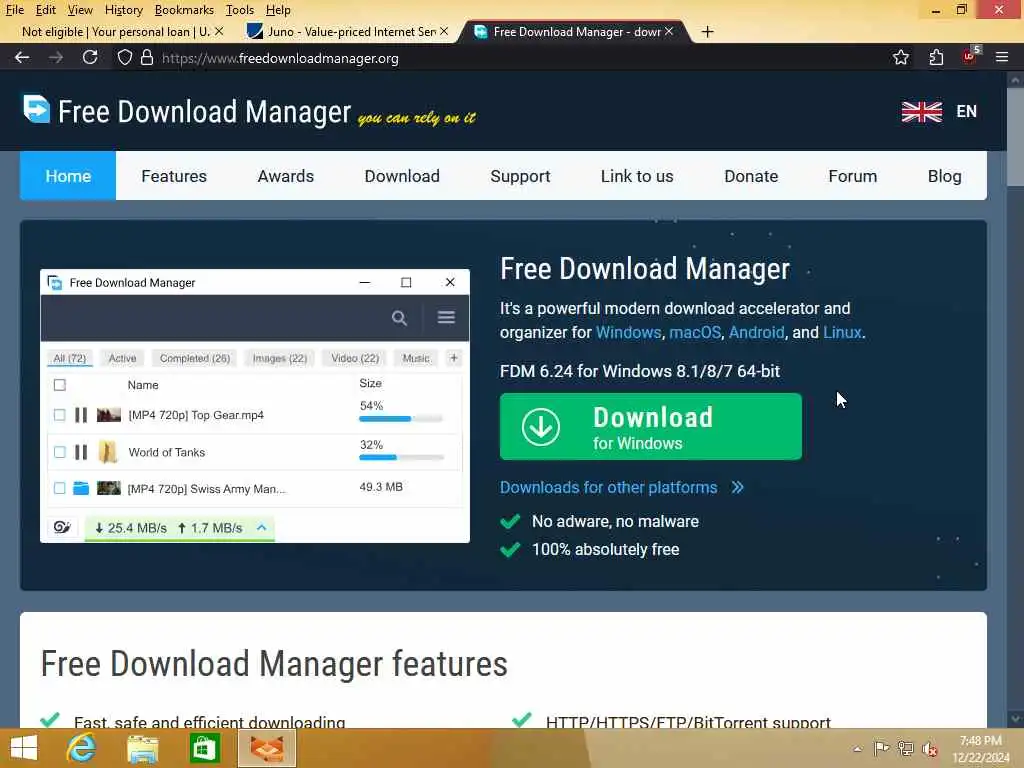Screen dimensions: 1024x768
Task: Toggle the select-all checkbox beside Name
Action: point(59,385)
